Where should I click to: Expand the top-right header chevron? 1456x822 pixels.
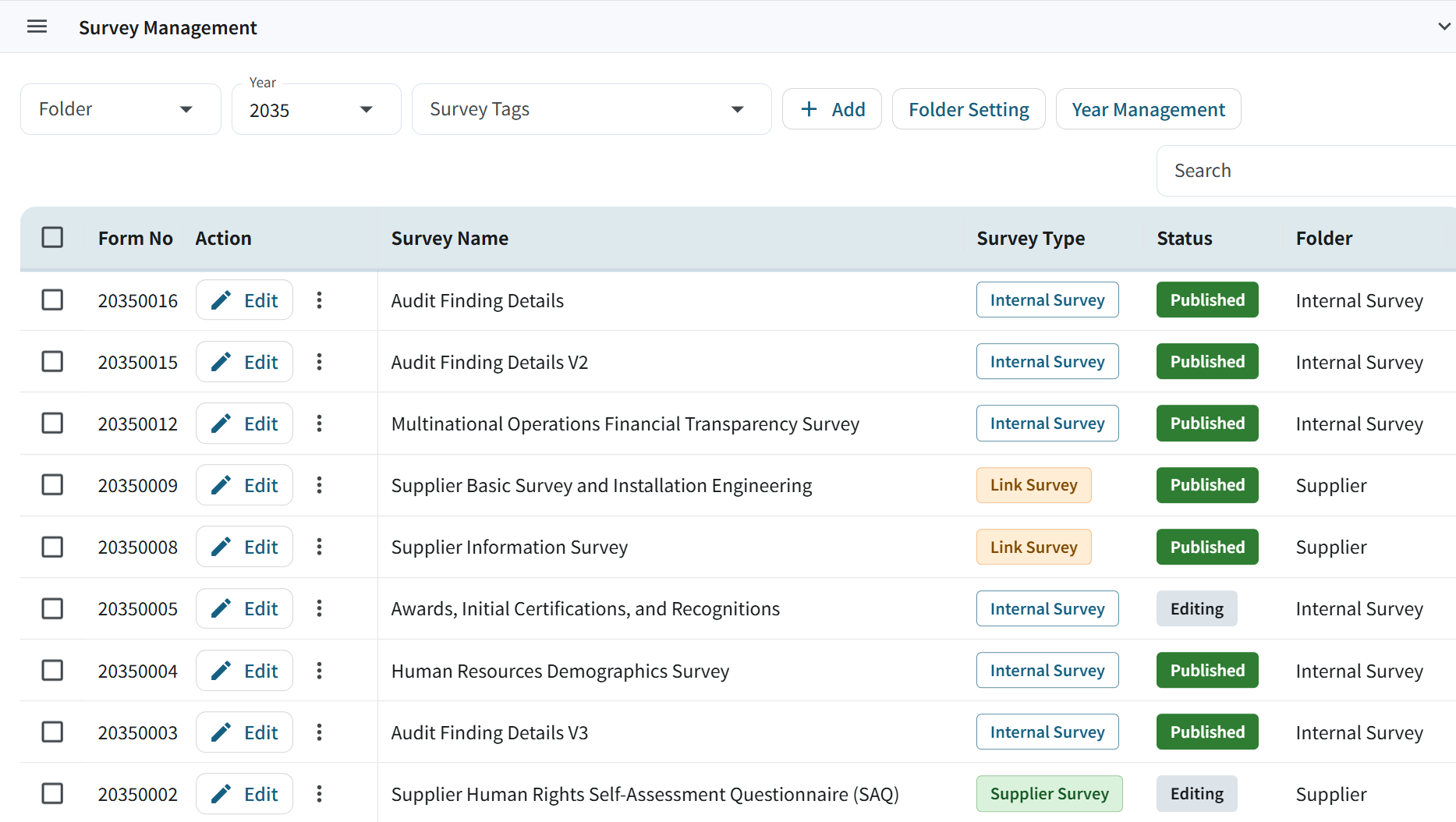pyautogui.click(x=1444, y=27)
